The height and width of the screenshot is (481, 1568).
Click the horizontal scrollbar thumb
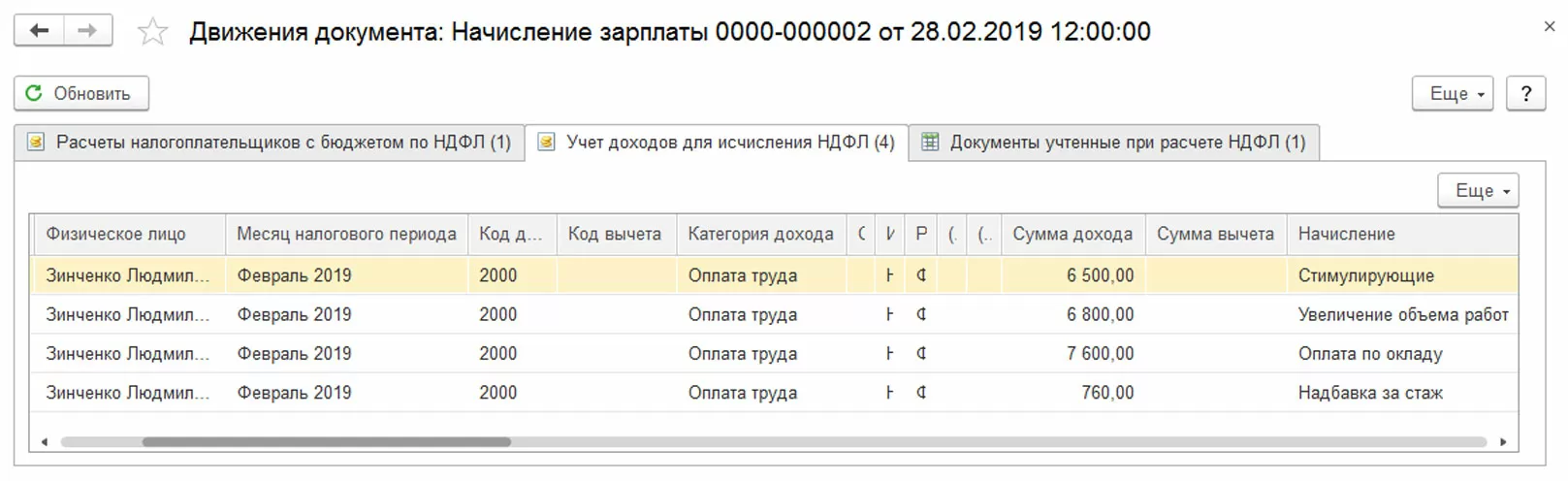point(326,442)
